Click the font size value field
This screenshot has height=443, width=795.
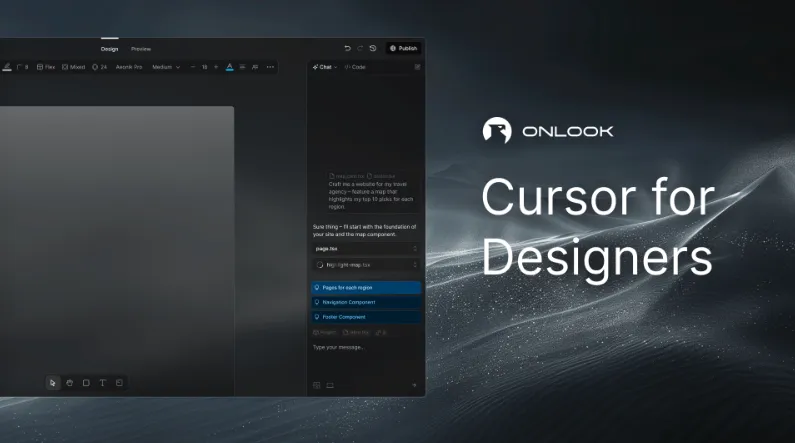[204, 67]
